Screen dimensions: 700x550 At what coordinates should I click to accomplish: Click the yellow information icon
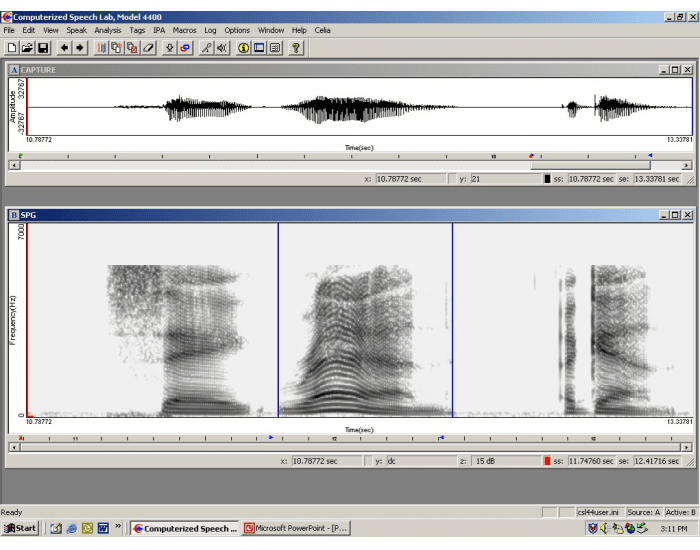(x=243, y=48)
